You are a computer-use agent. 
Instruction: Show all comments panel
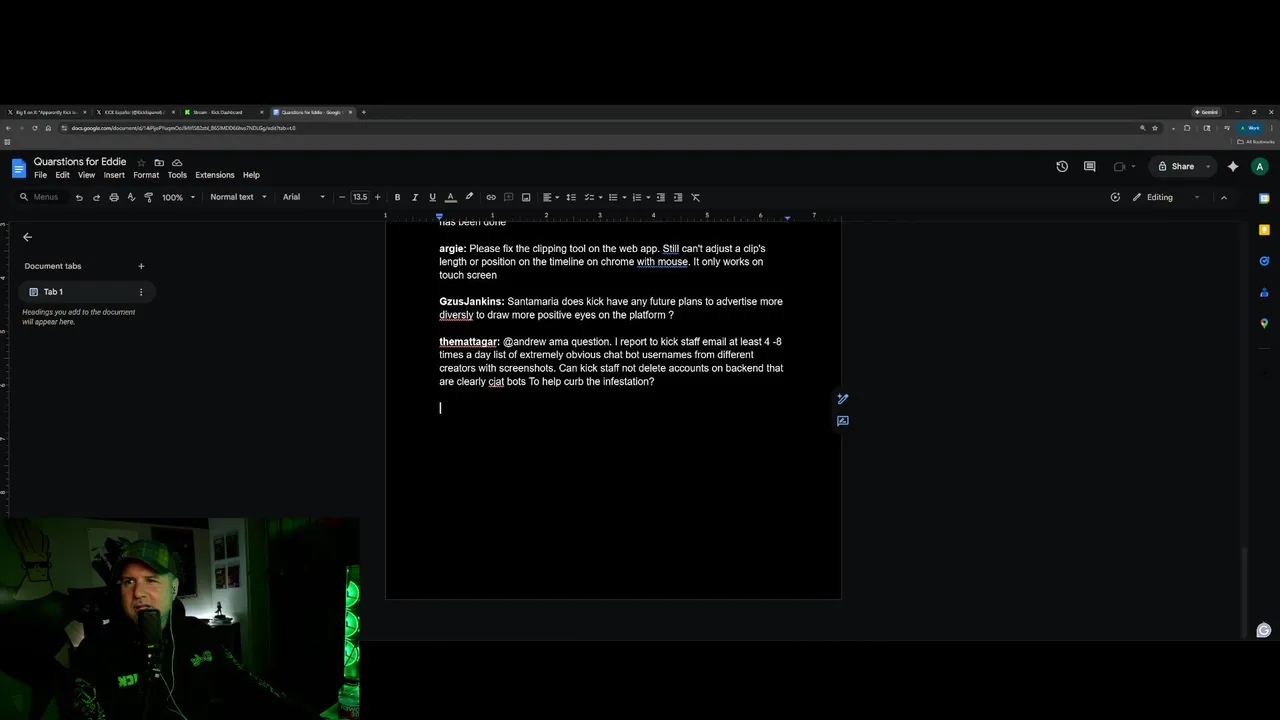(x=1090, y=167)
